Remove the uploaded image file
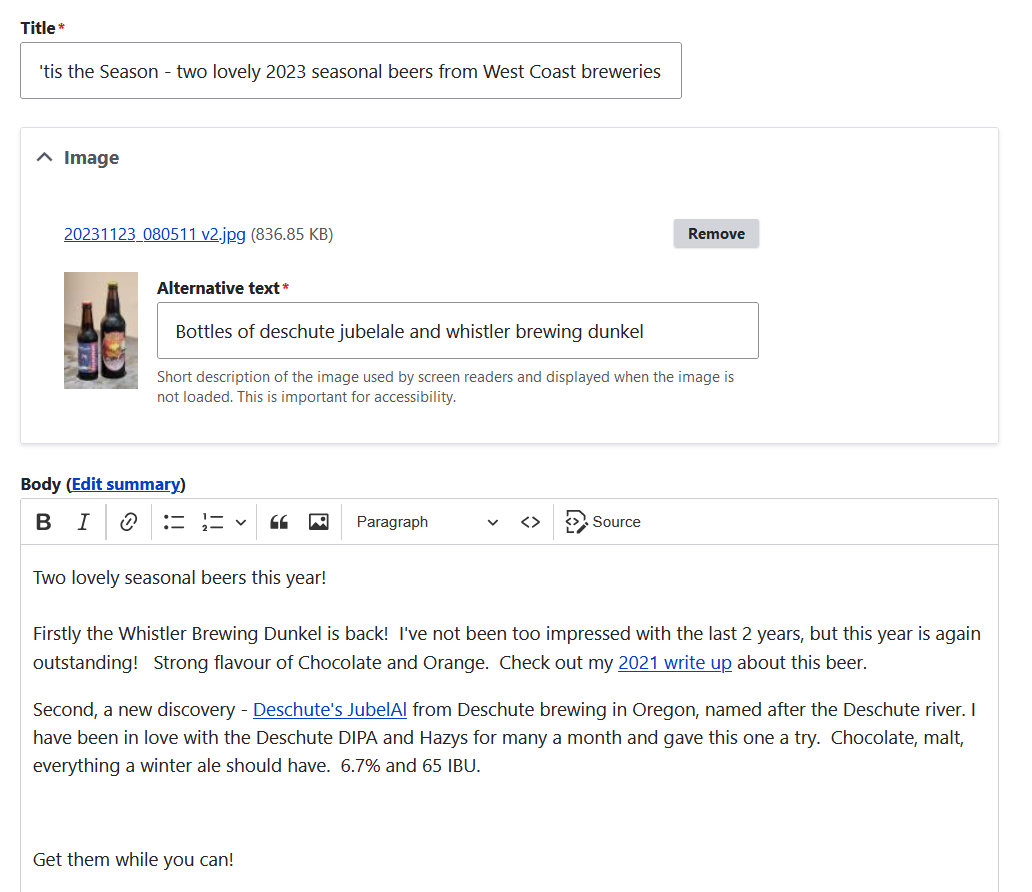1032x892 pixels. tap(716, 234)
